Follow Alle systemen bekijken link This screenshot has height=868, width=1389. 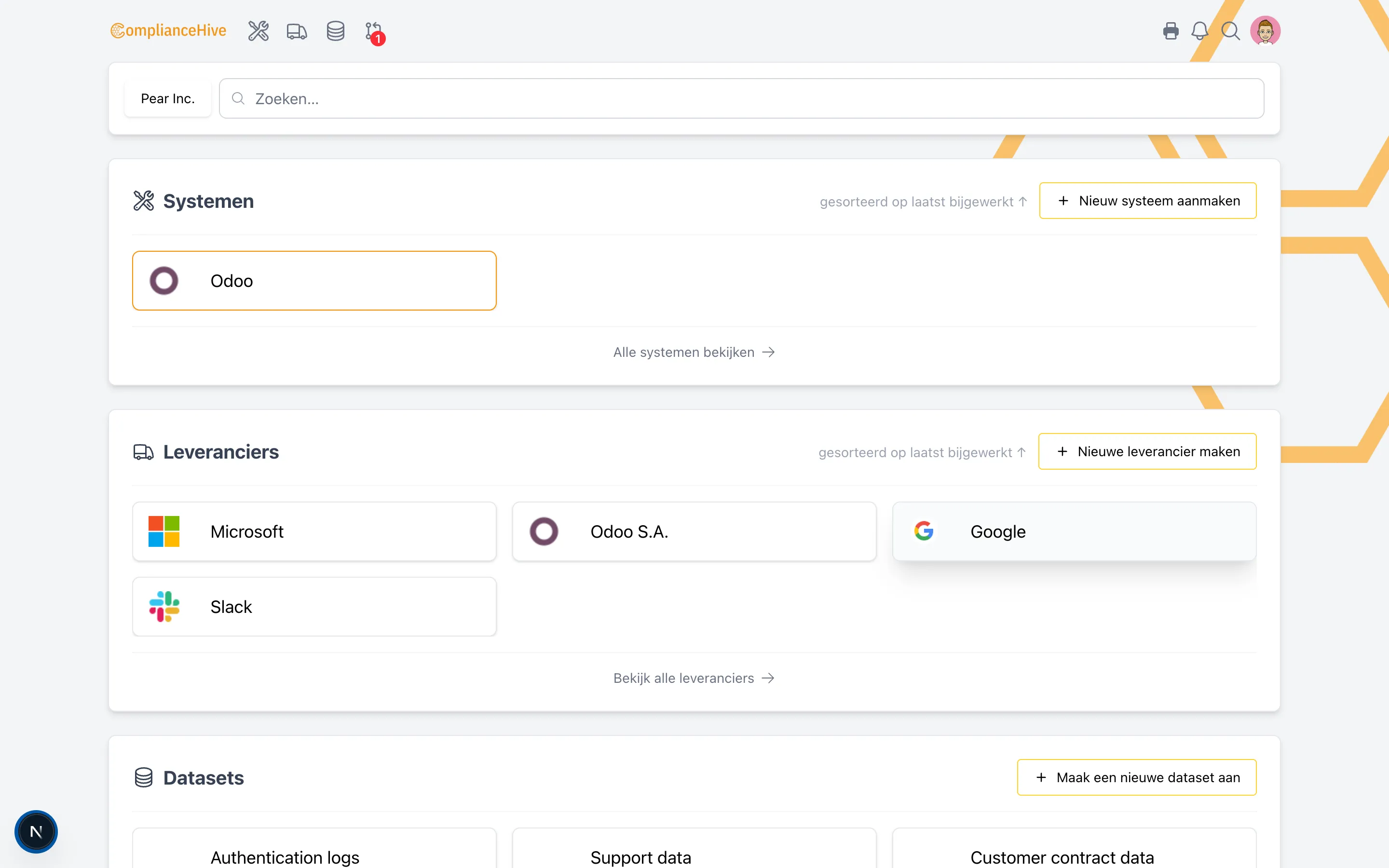pyautogui.click(x=694, y=352)
